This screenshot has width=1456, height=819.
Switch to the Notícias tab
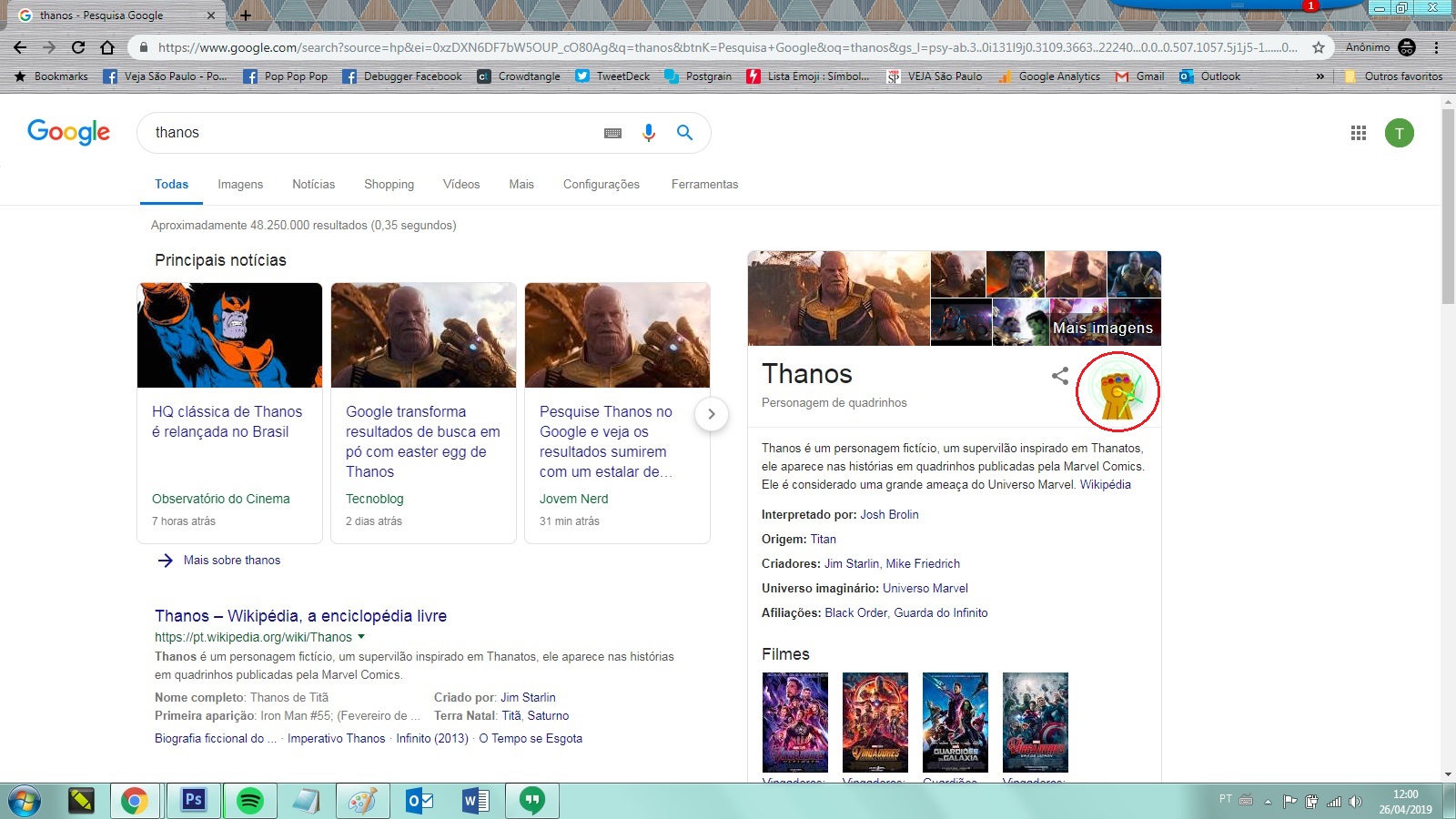313,184
